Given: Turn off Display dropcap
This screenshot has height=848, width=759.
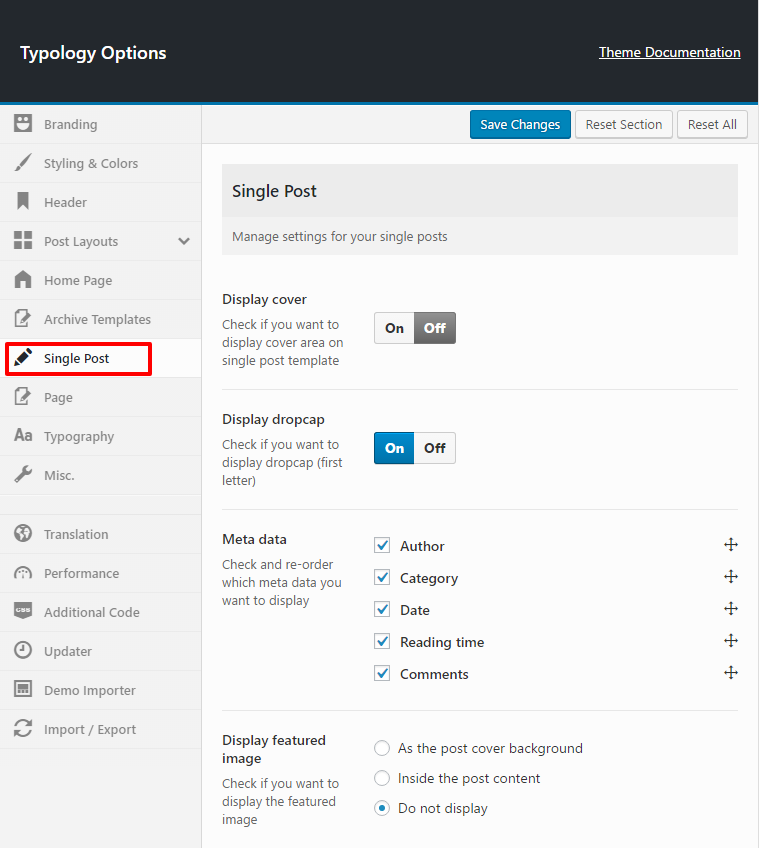Looking at the screenshot, I should click(x=434, y=448).
